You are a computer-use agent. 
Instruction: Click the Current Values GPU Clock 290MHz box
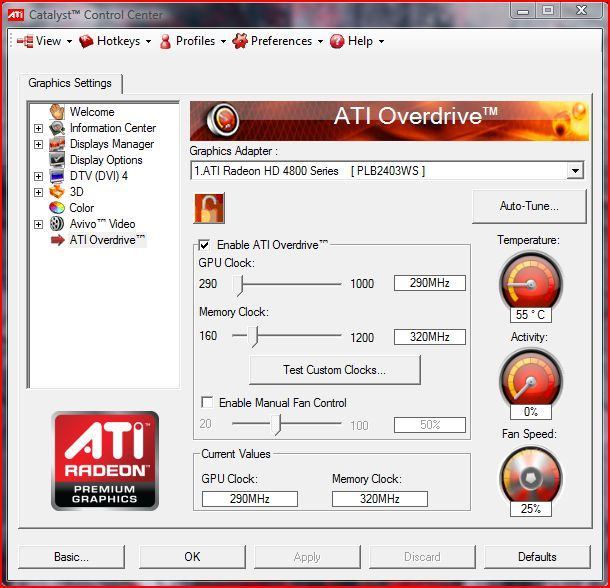pos(250,499)
